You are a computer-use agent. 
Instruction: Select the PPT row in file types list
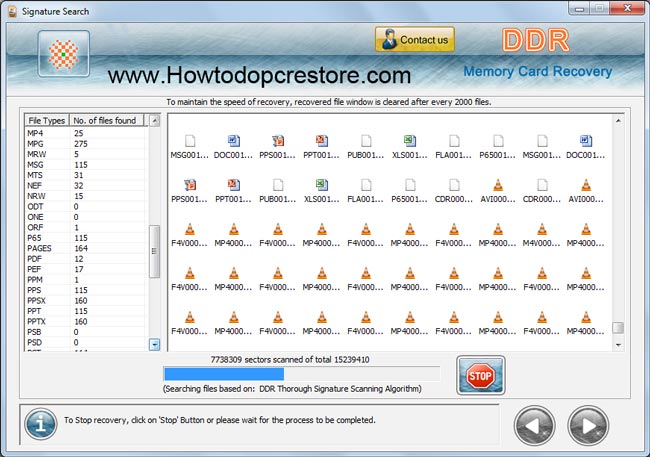point(85,311)
